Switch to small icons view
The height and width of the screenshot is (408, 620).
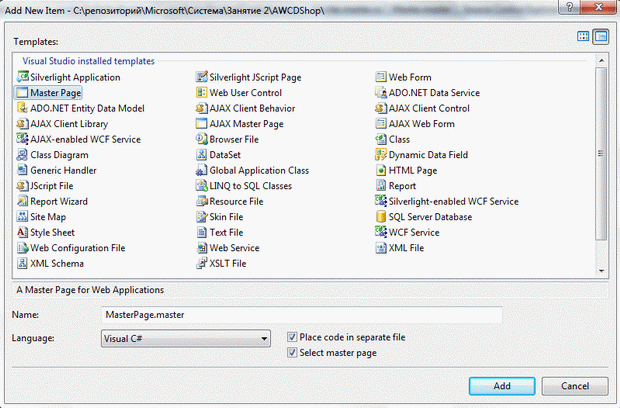(x=601, y=37)
